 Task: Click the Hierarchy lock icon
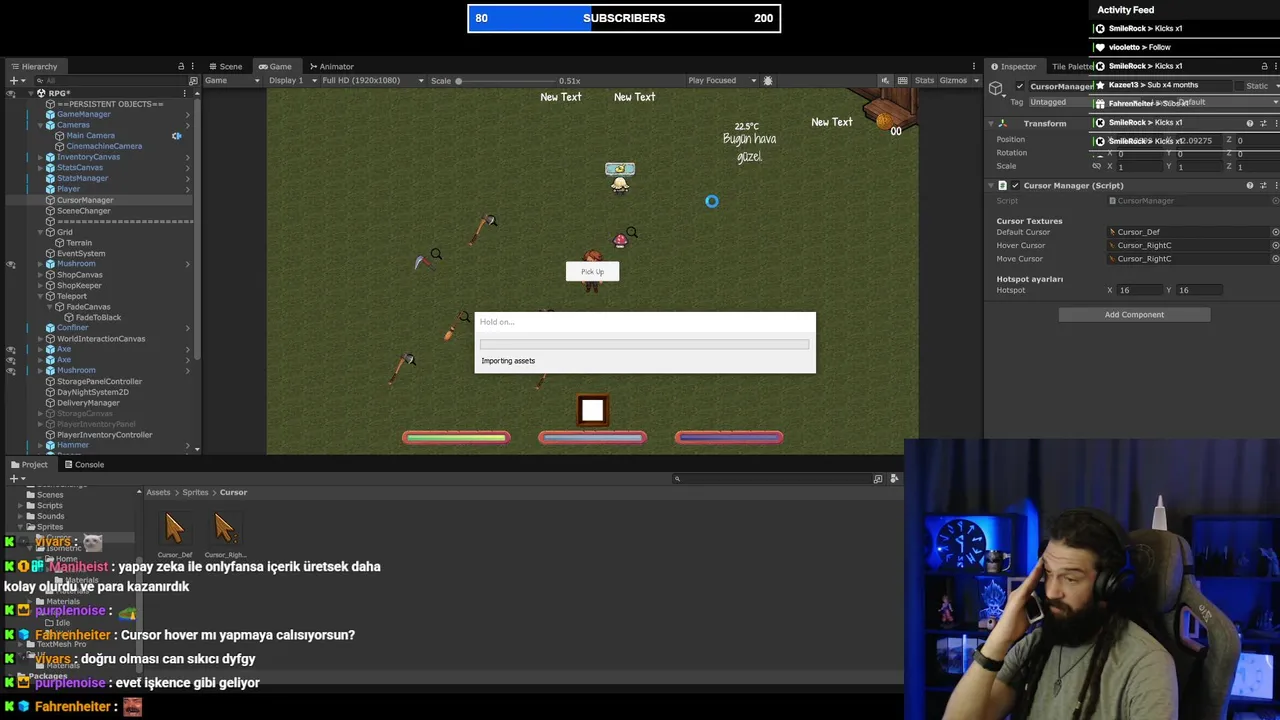181,66
